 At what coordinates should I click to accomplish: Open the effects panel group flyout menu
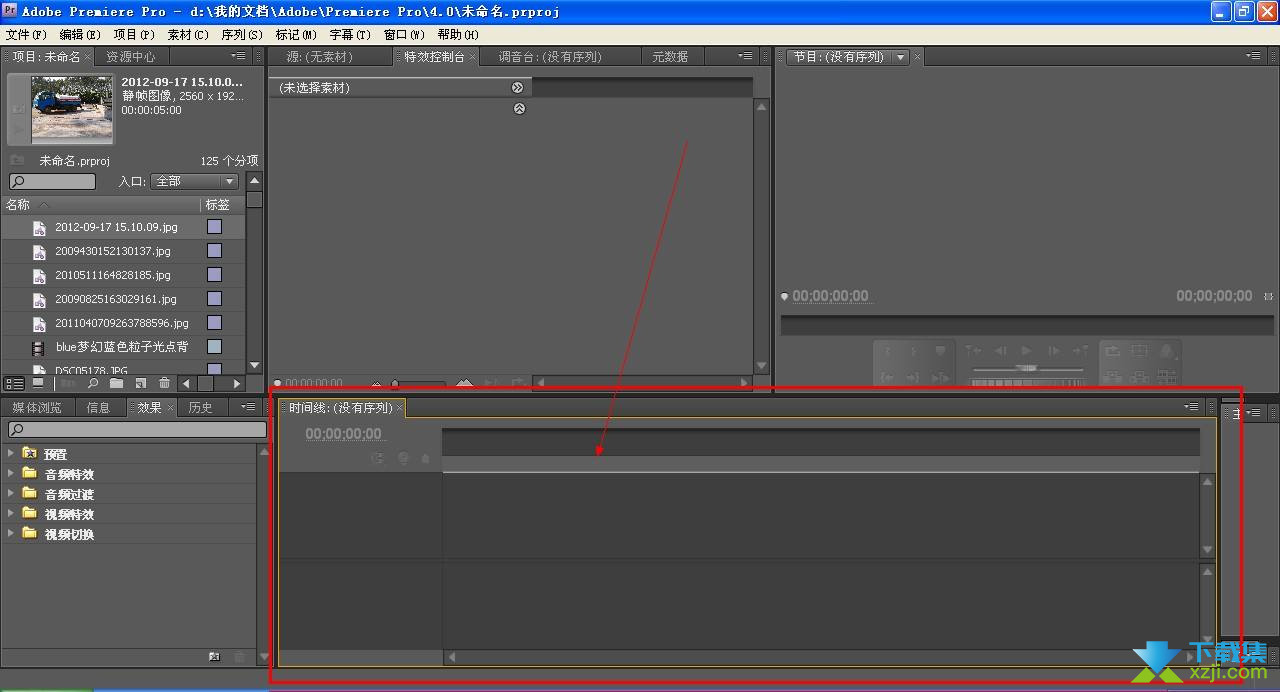(x=248, y=407)
